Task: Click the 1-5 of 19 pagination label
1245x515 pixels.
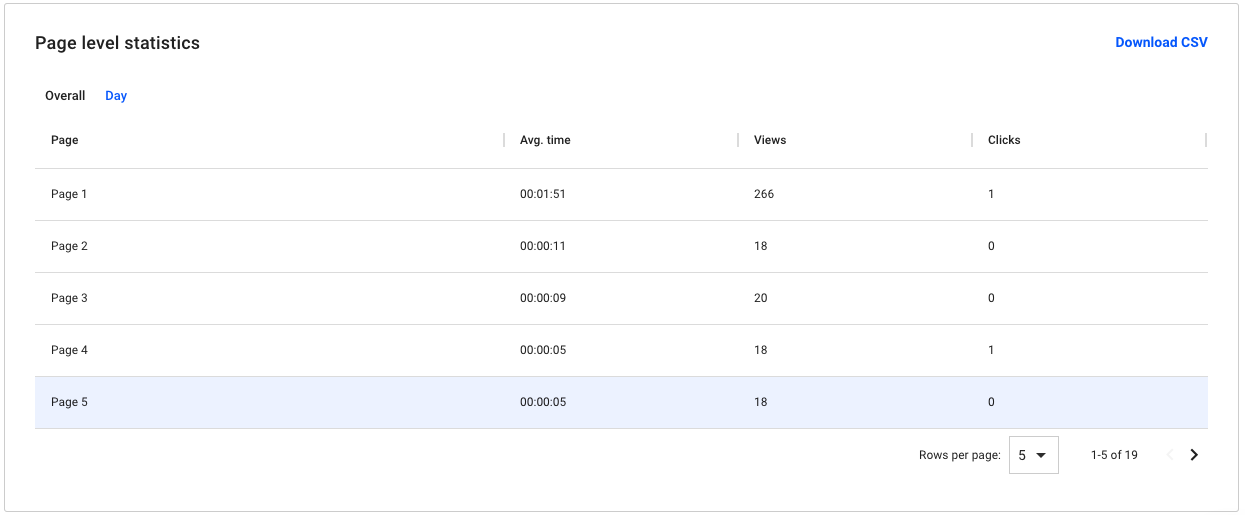Action: (x=1114, y=455)
